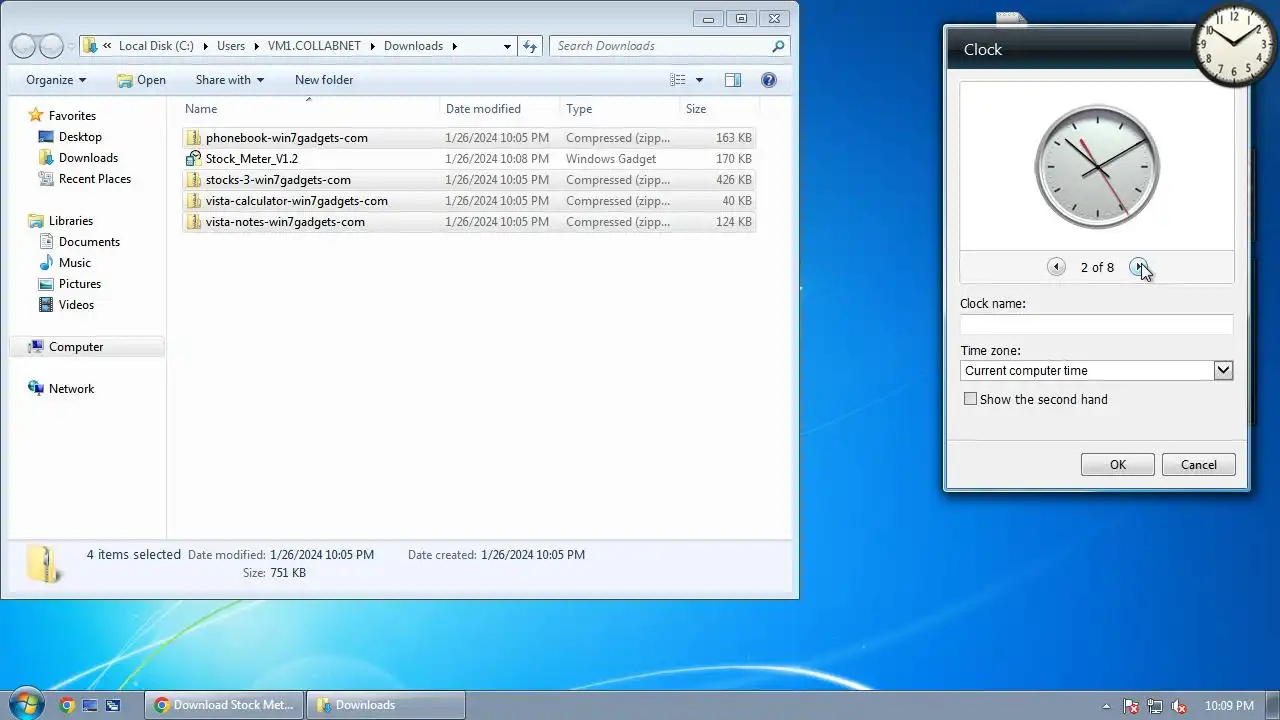Select Stock_Meter_V1.2 gadget file icon
The height and width of the screenshot is (720, 1280).
194,159
